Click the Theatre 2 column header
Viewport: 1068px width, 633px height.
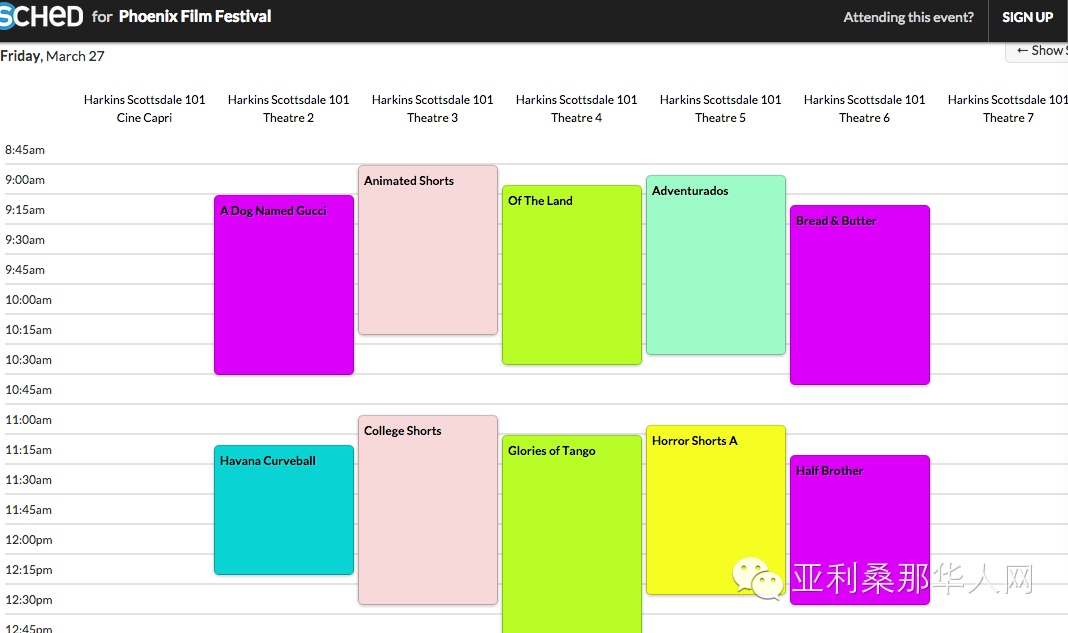(x=289, y=108)
